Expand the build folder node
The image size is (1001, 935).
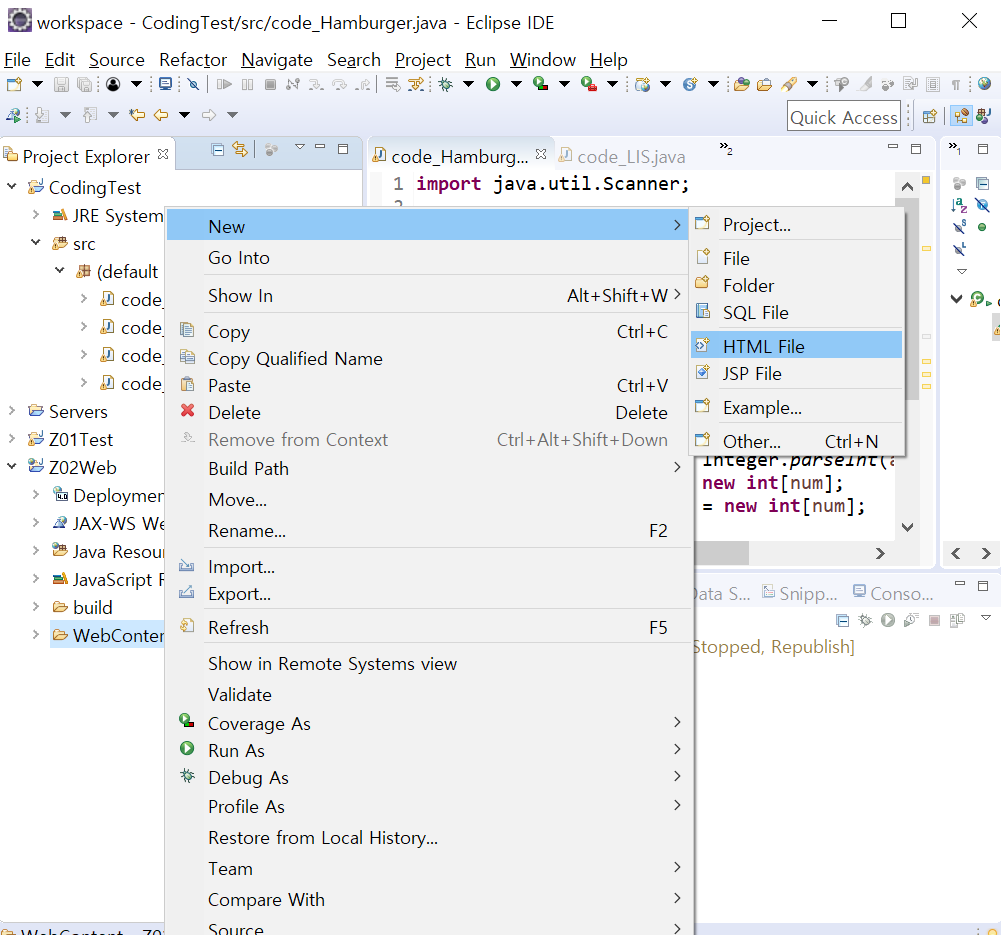tap(36, 607)
